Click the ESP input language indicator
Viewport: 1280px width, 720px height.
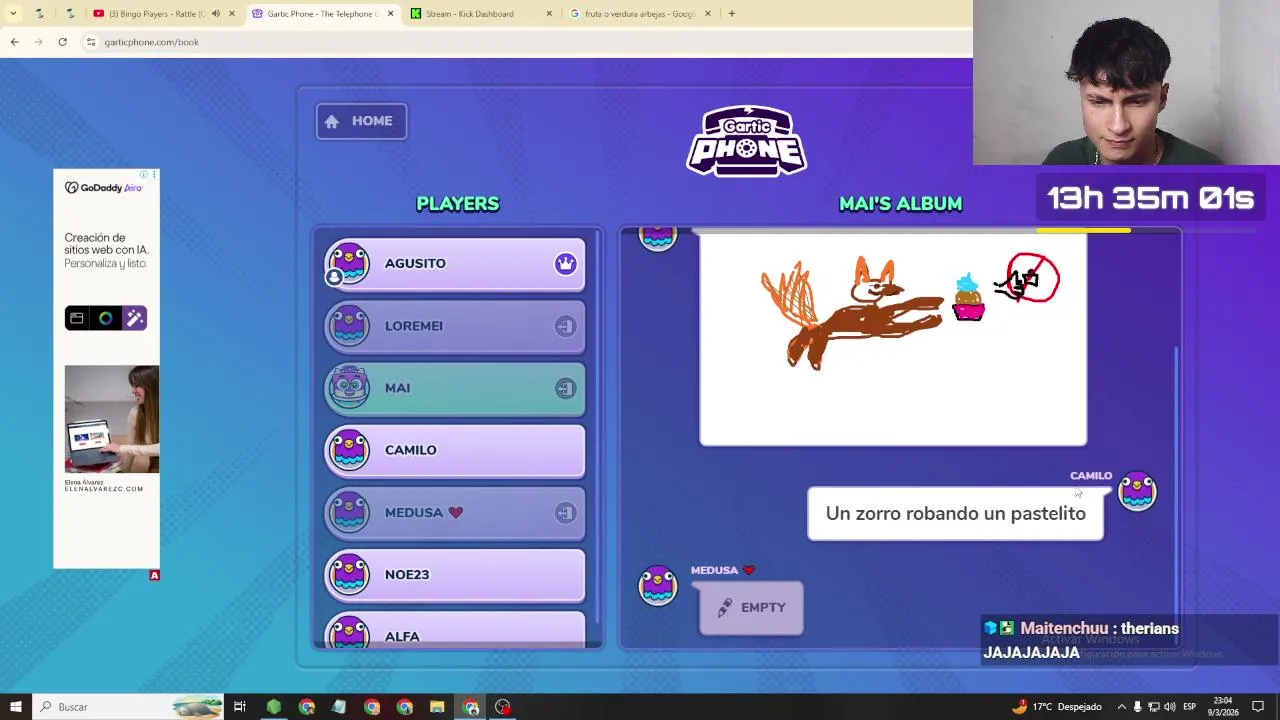[1189, 707]
